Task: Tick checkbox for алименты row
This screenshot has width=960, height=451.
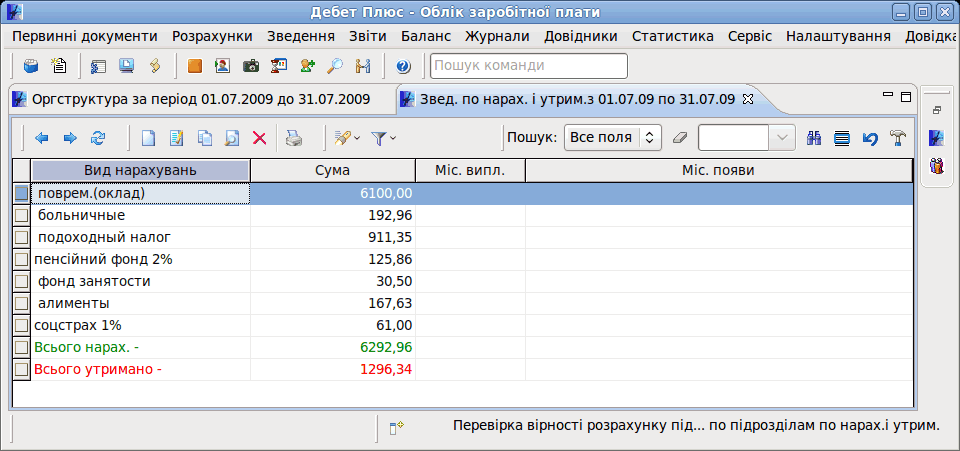Action: click(21, 304)
